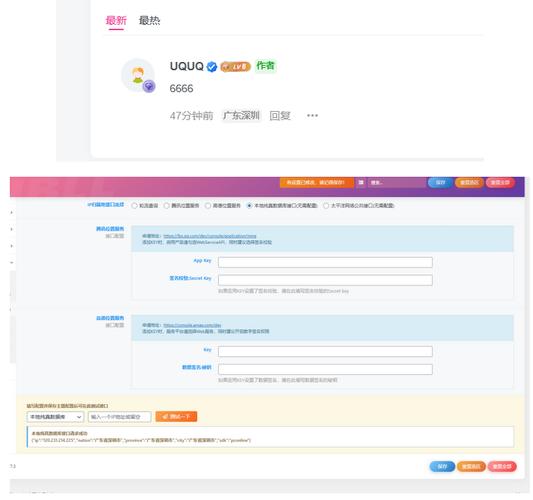Click the small square icon left of the header search
The height and width of the screenshot is (500, 533).
[361, 183]
